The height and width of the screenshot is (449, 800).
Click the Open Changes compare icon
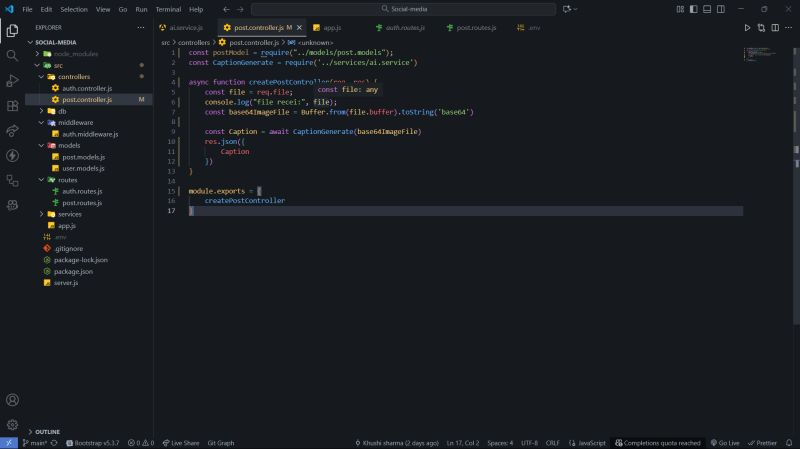point(761,28)
